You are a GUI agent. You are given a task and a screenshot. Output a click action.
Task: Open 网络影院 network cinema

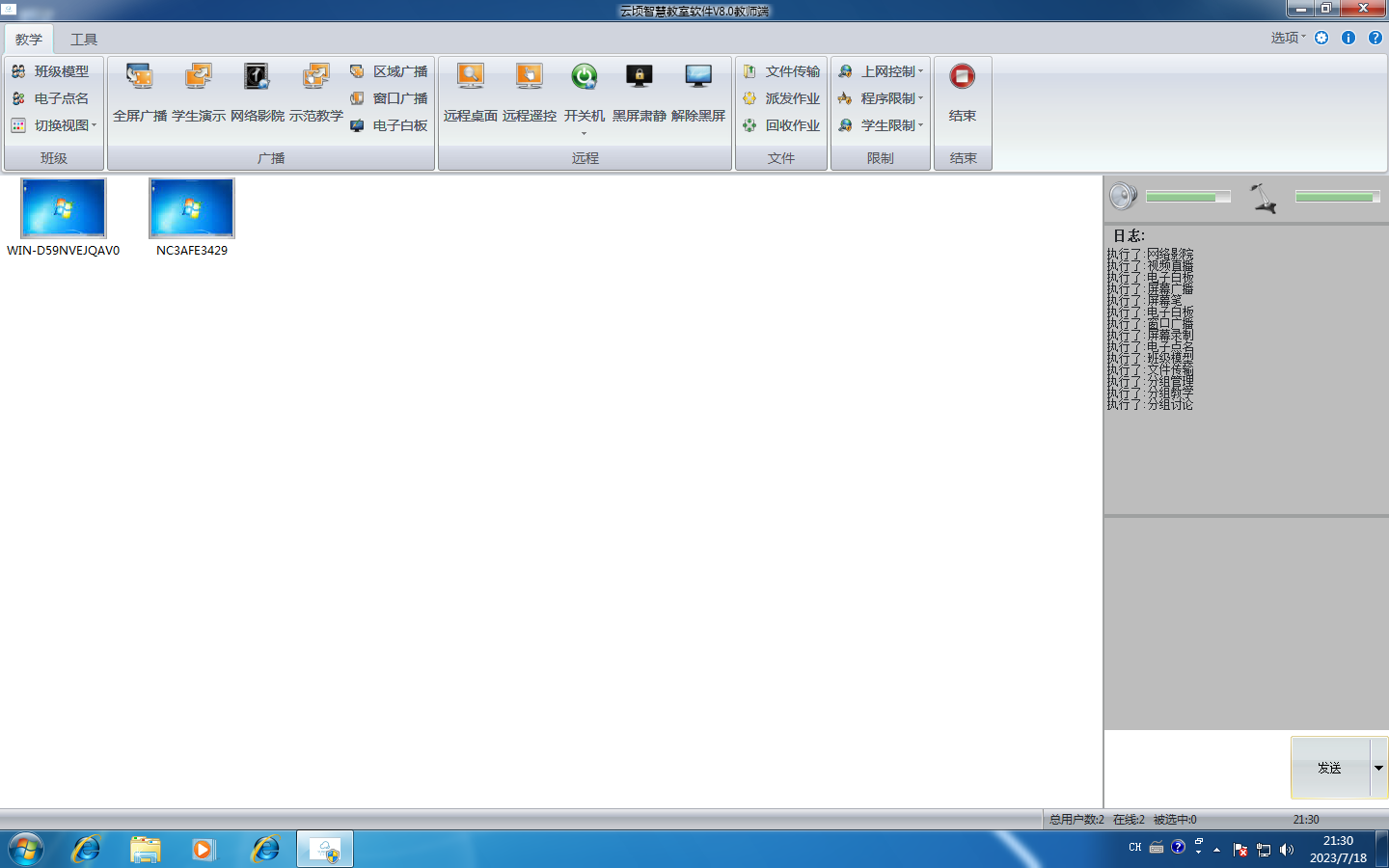pyautogui.click(x=257, y=92)
